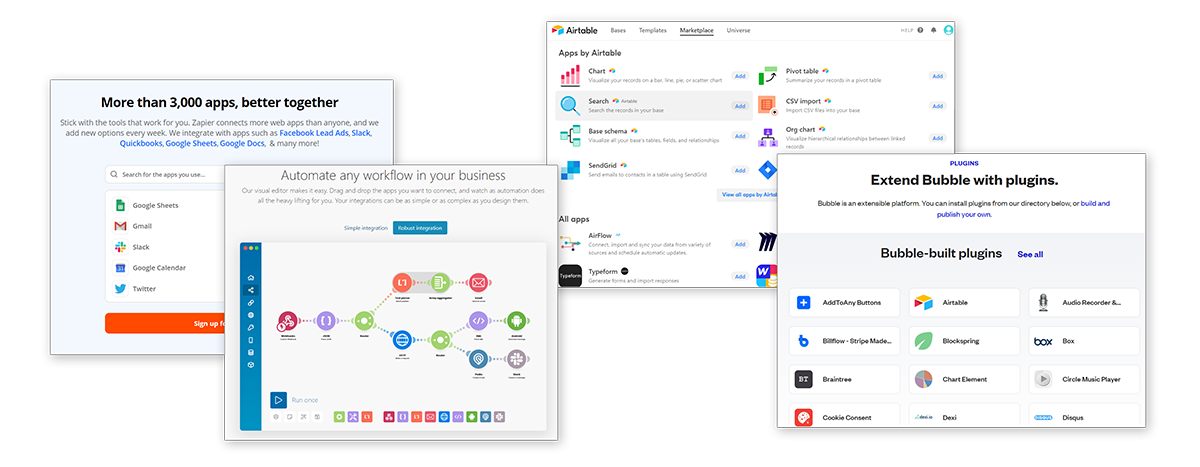Click the Airtable help question mark icon
Screen dimensions: 1200x467
click(x=920, y=31)
